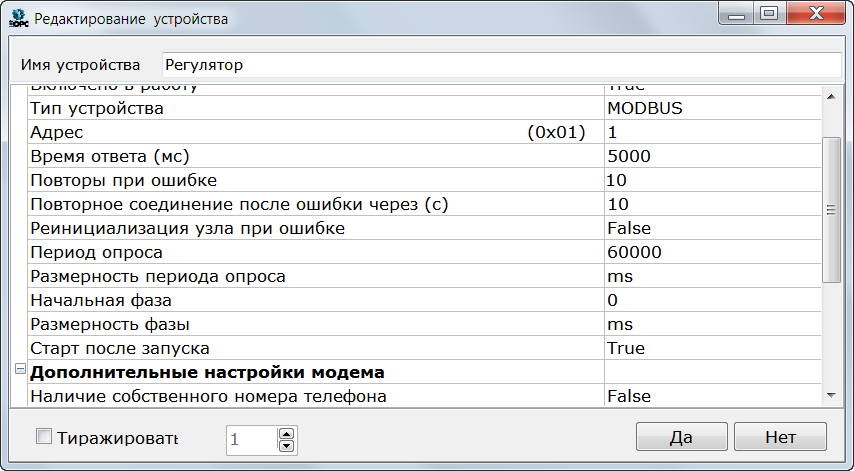854x471 pixels.
Task: Click the Начальная фаза label
Action: (101, 300)
